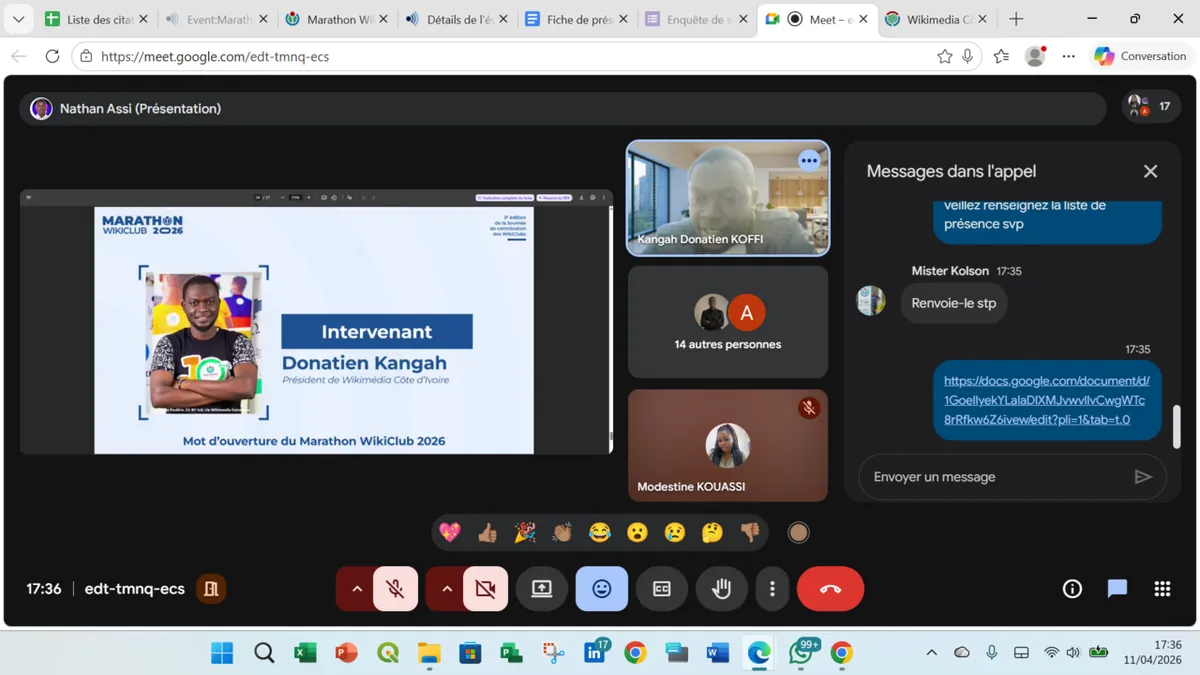Unmute the microphone in the call controls

click(x=396, y=589)
